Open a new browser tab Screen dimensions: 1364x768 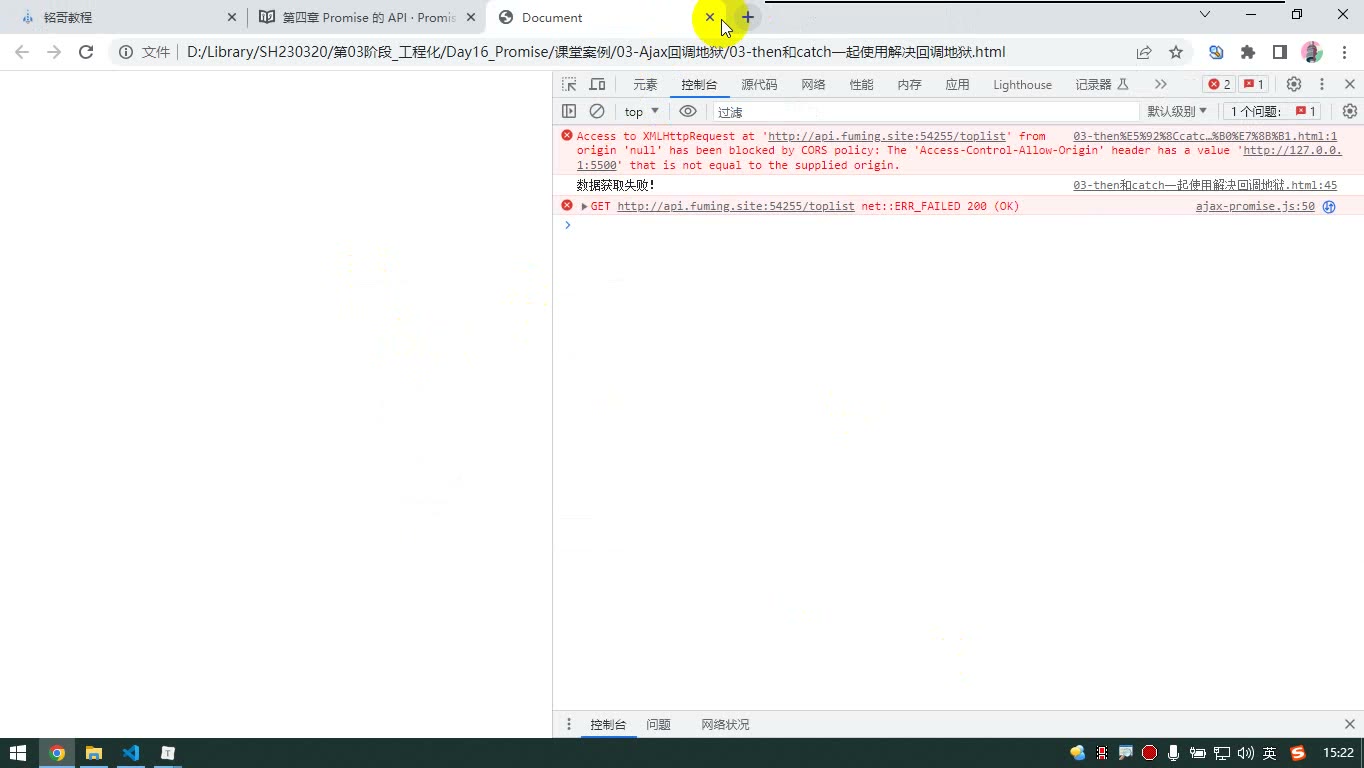click(x=747, y=17)
